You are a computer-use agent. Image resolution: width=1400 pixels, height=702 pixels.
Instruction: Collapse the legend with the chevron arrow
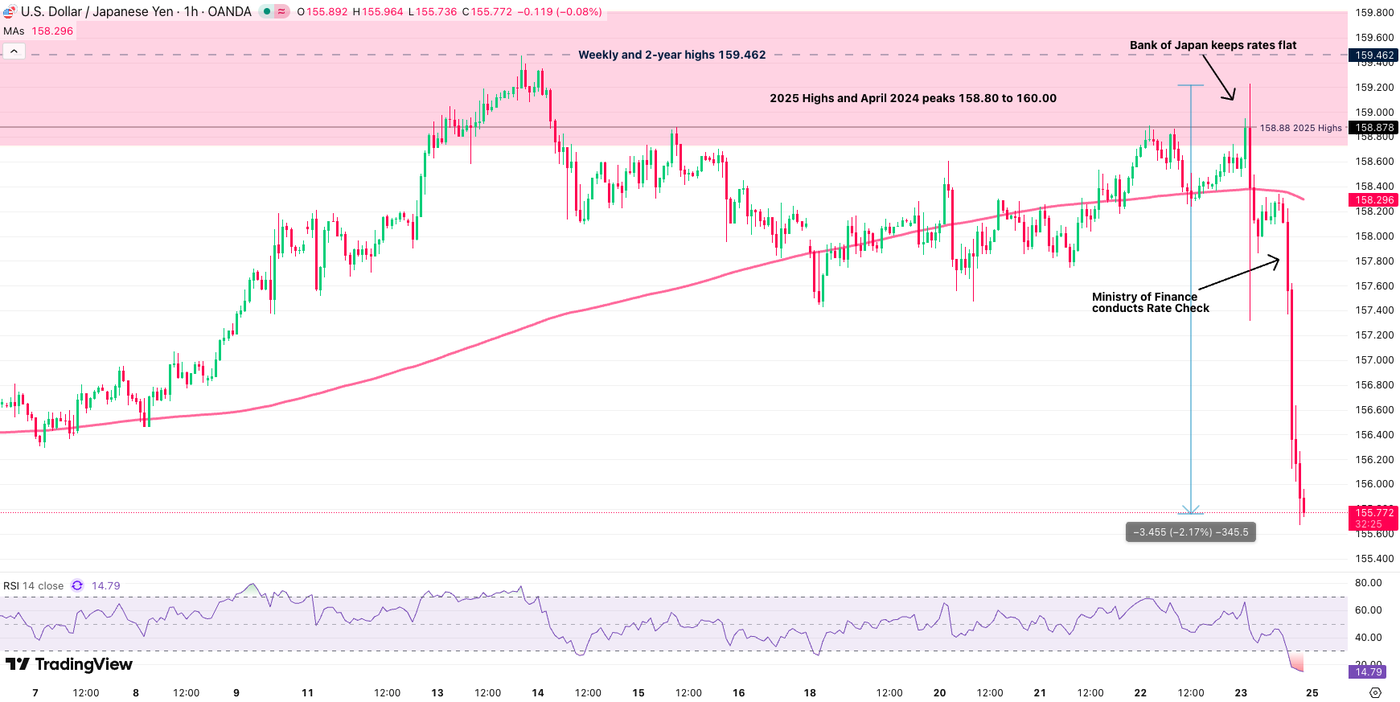click(x=14, y=50)
